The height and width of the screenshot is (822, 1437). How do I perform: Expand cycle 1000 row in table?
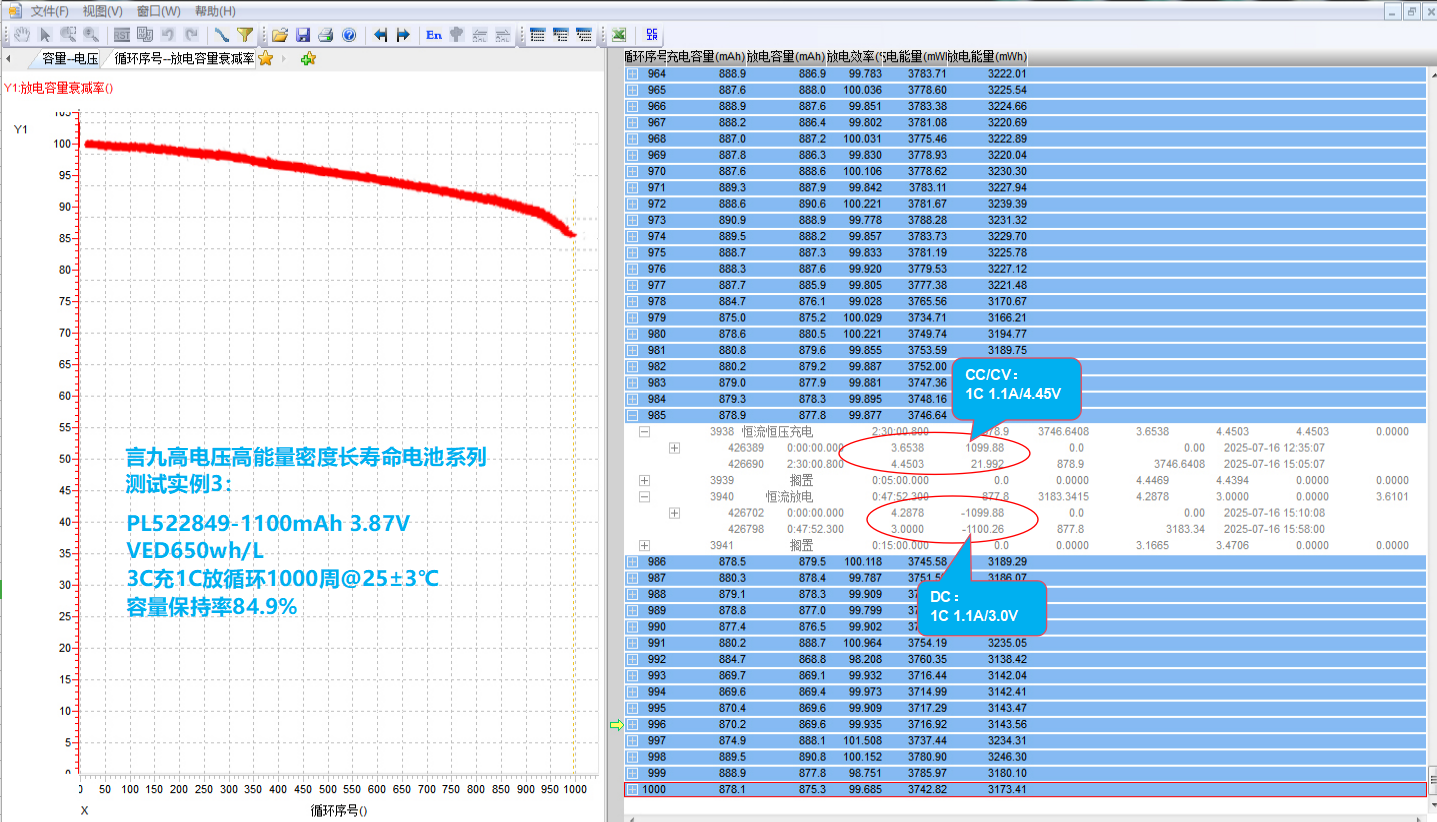click(x=632, y=790)
